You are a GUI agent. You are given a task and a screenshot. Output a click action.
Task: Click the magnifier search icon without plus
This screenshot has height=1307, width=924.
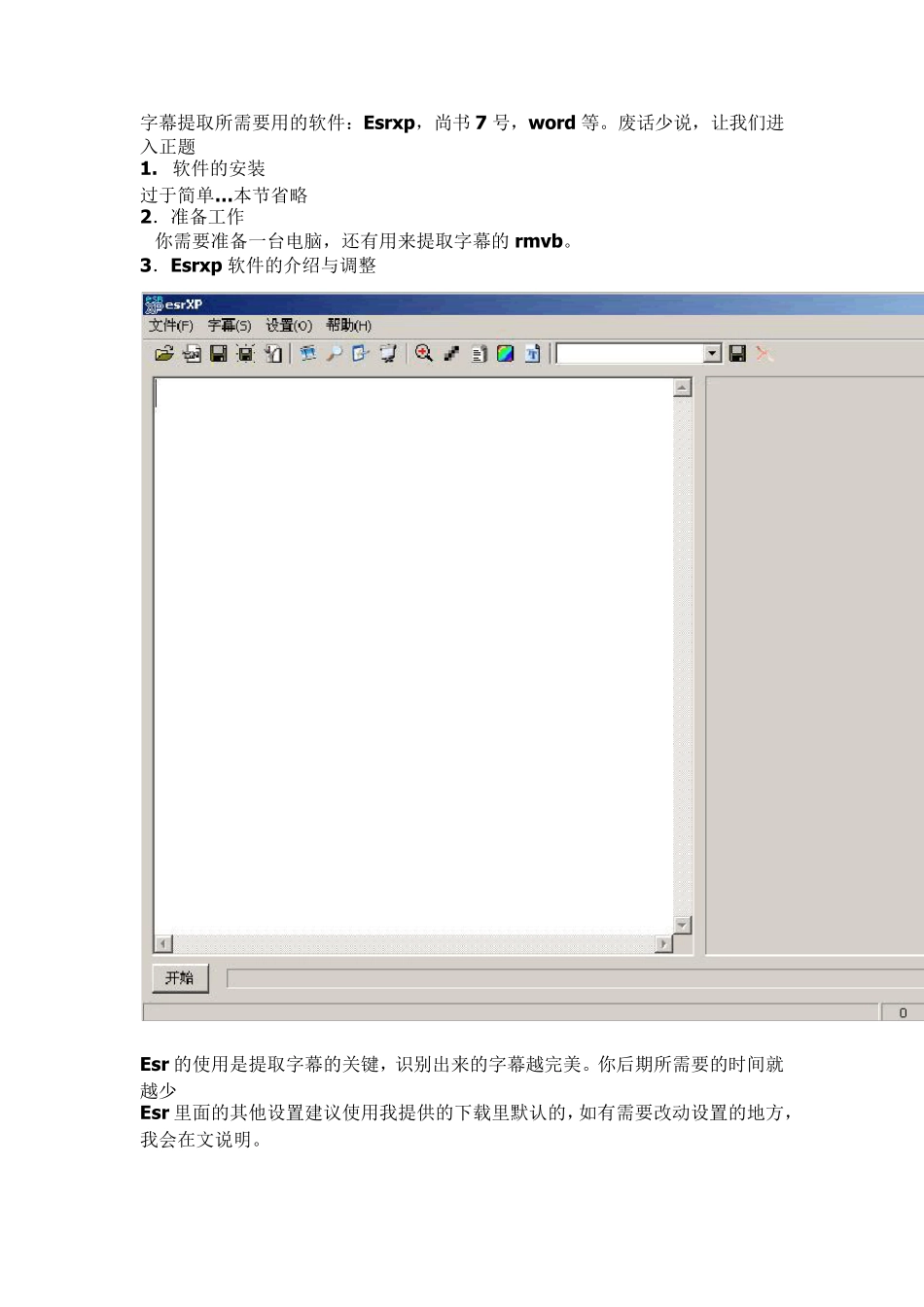click(335, 354)
